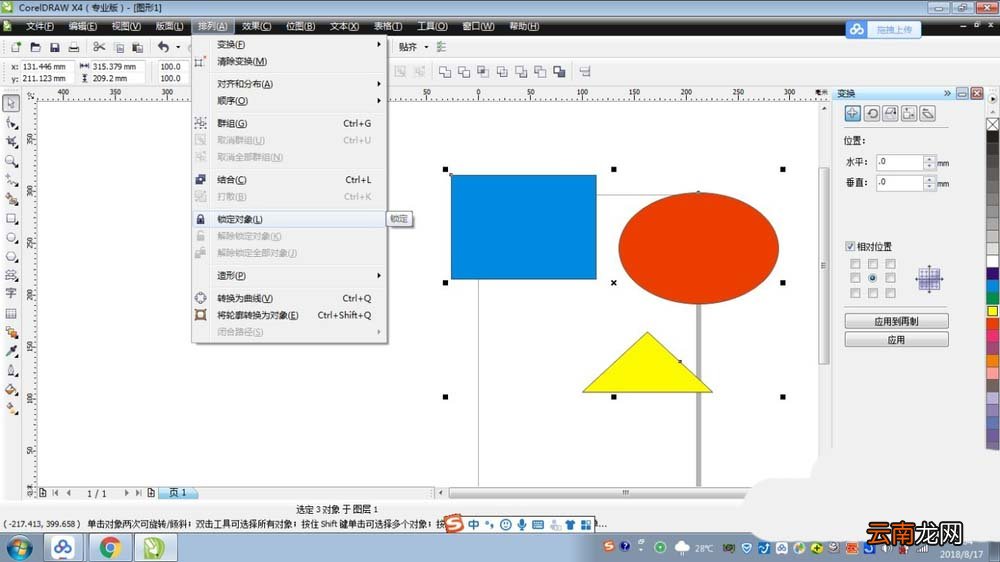1000x562 pixels.
Task: Click the Print icon in the toolbar
Action: click(x=74, y=47)
